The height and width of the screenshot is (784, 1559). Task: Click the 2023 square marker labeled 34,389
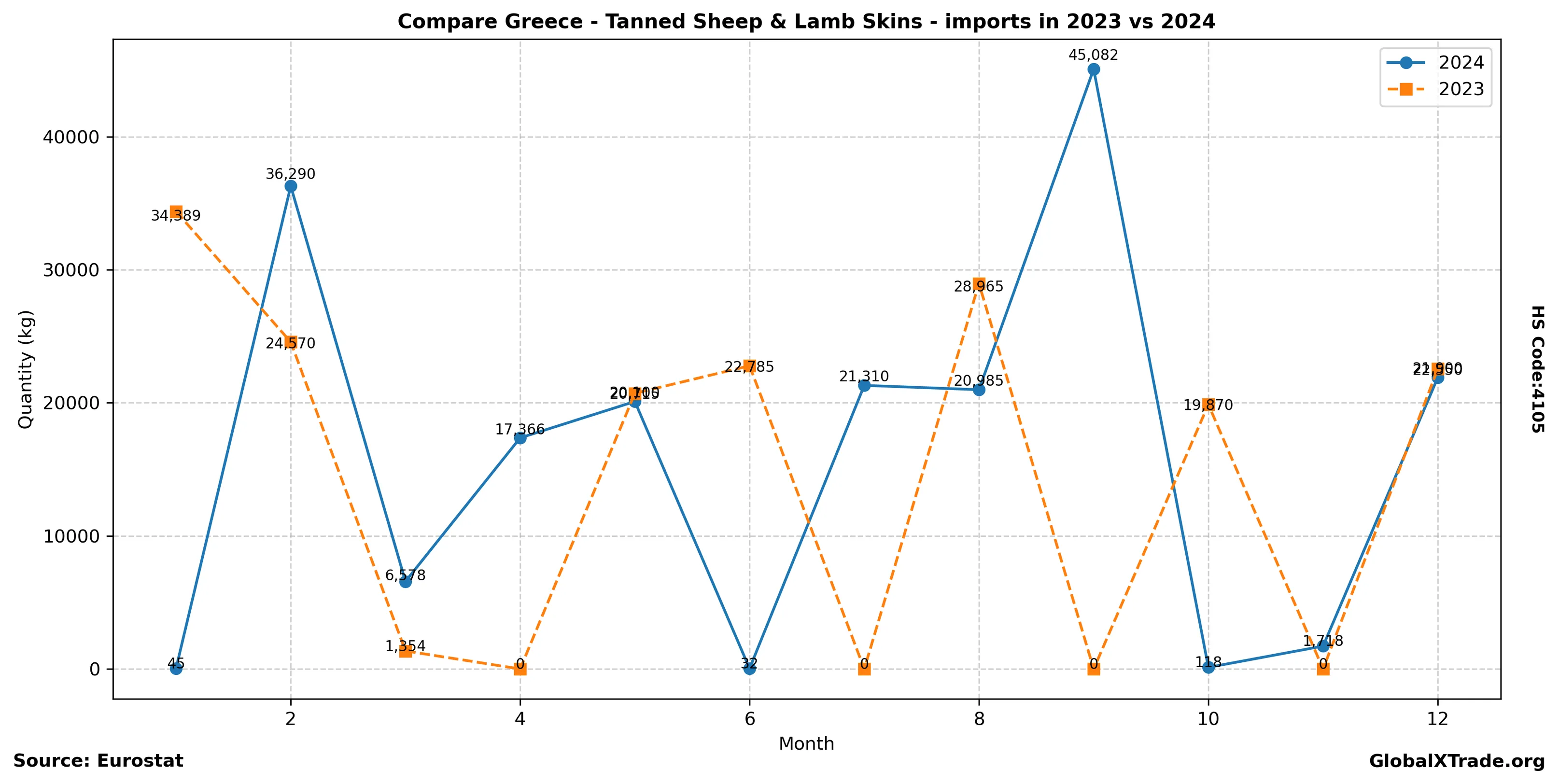pyautogui.click(x=176, y=211)
